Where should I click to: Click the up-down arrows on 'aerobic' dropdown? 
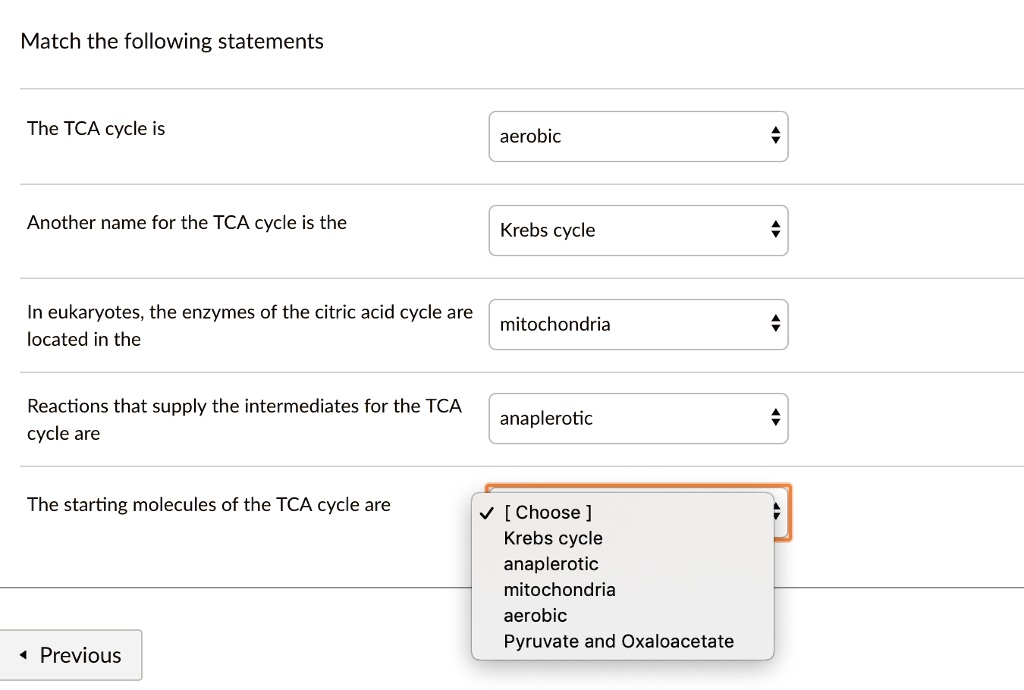point(775,136)
